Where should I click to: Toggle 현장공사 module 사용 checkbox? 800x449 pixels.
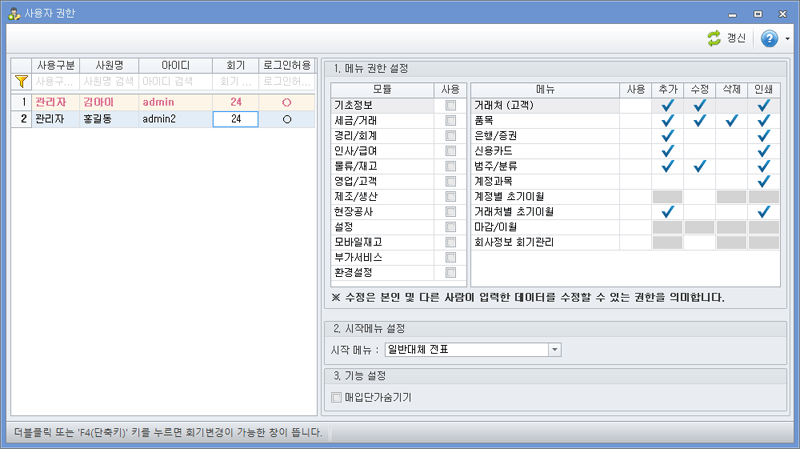pyautogui.click(x=451, y=212)
